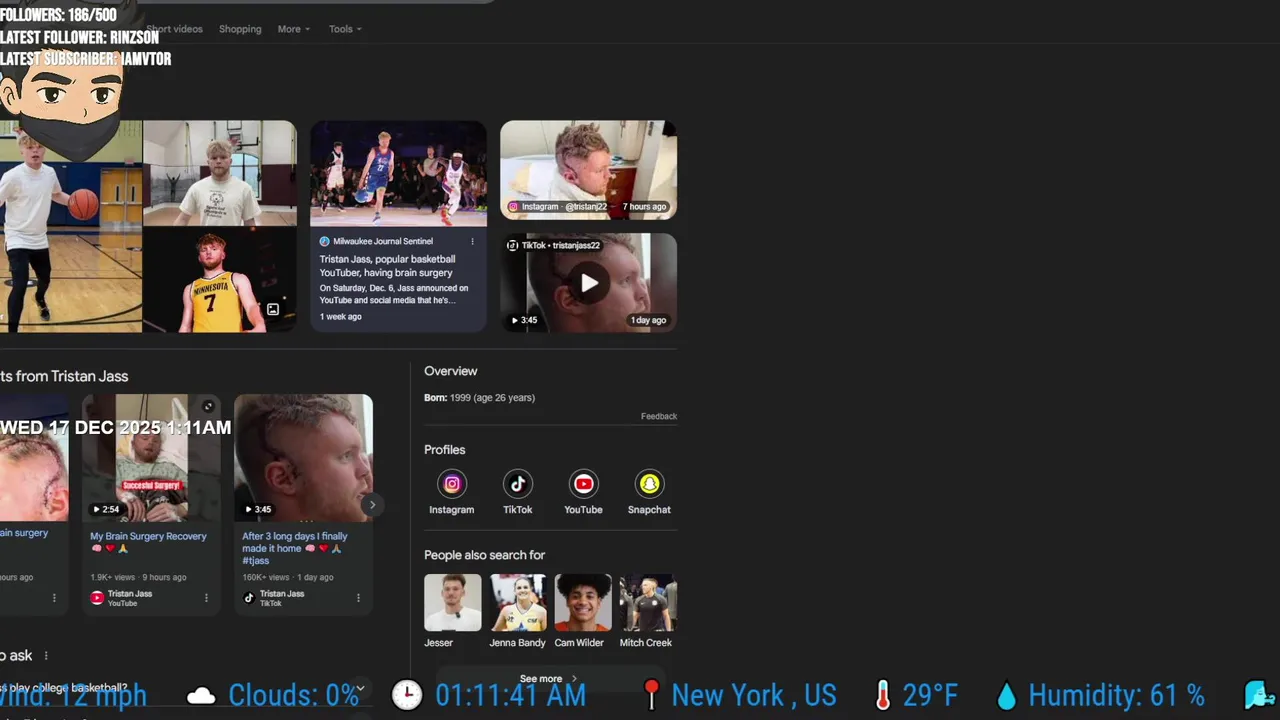
Task: Show next videos with carousel arrow
Action: tap(371, 505)
